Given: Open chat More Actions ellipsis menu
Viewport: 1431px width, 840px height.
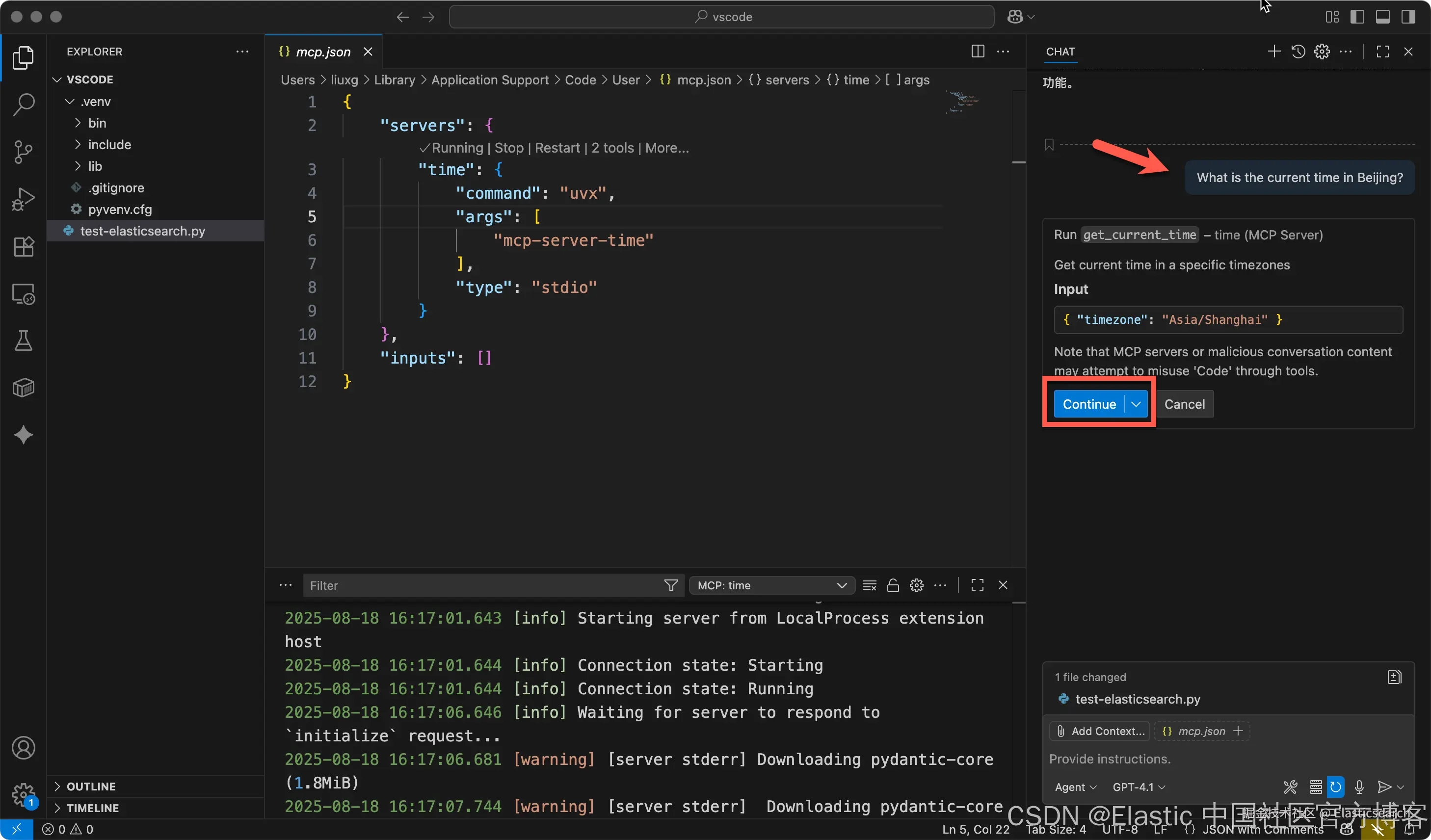Looking at the screenshot, I should point(1345,51).
